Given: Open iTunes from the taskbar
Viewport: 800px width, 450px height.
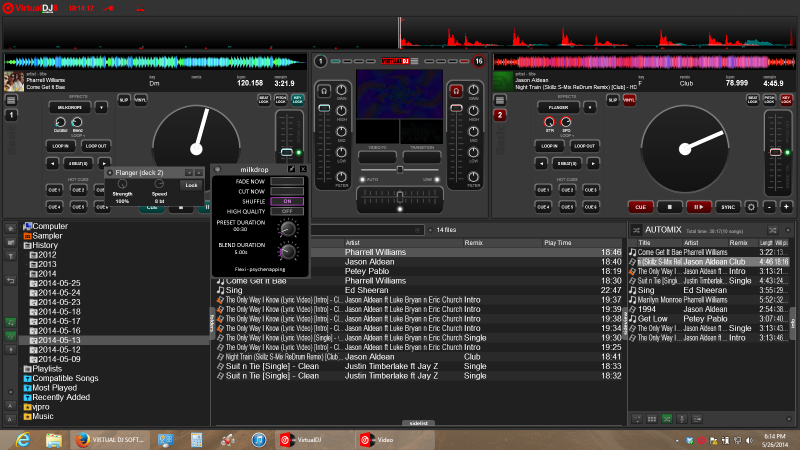Looking at the screenshot, I should [259, 439].
